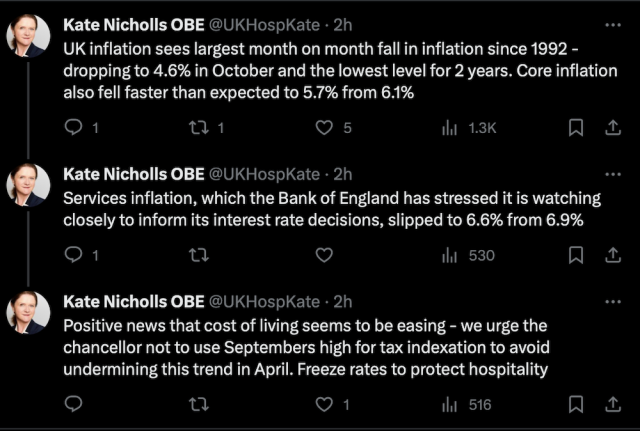Open more options on first tweet
Screen dimensions: 640x431
(612, 22)
